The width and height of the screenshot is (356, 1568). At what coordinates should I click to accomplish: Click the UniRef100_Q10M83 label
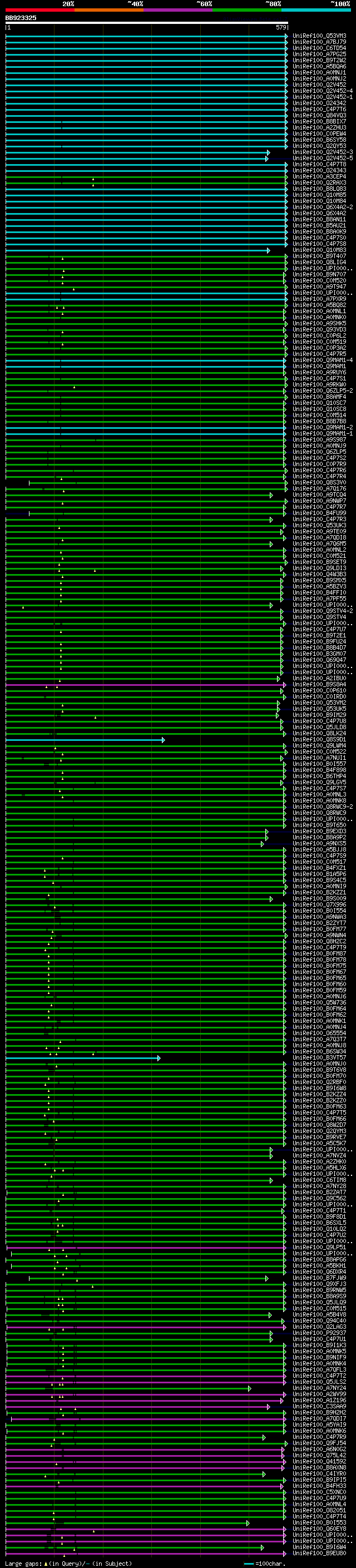[319, 250]
